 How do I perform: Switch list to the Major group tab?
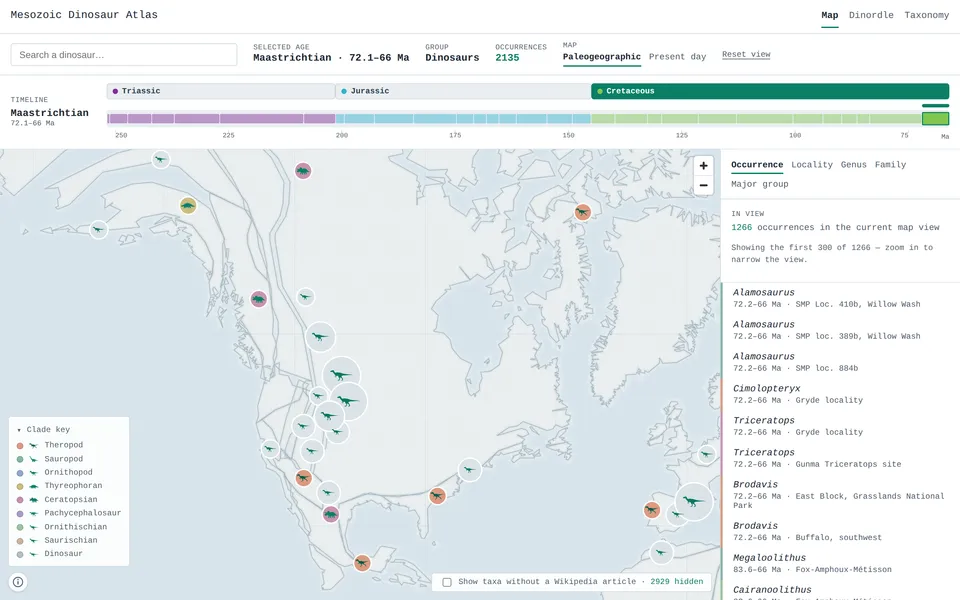(x=759, y=184)
